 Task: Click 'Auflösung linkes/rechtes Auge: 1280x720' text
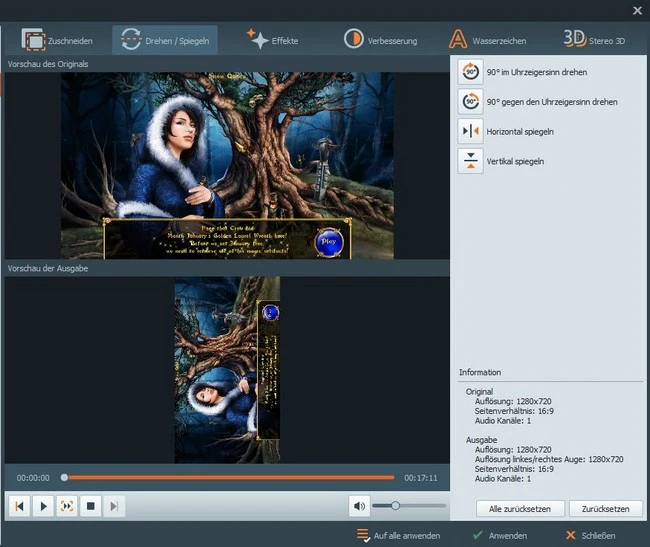pyautogui.click(x=549, y=459)
